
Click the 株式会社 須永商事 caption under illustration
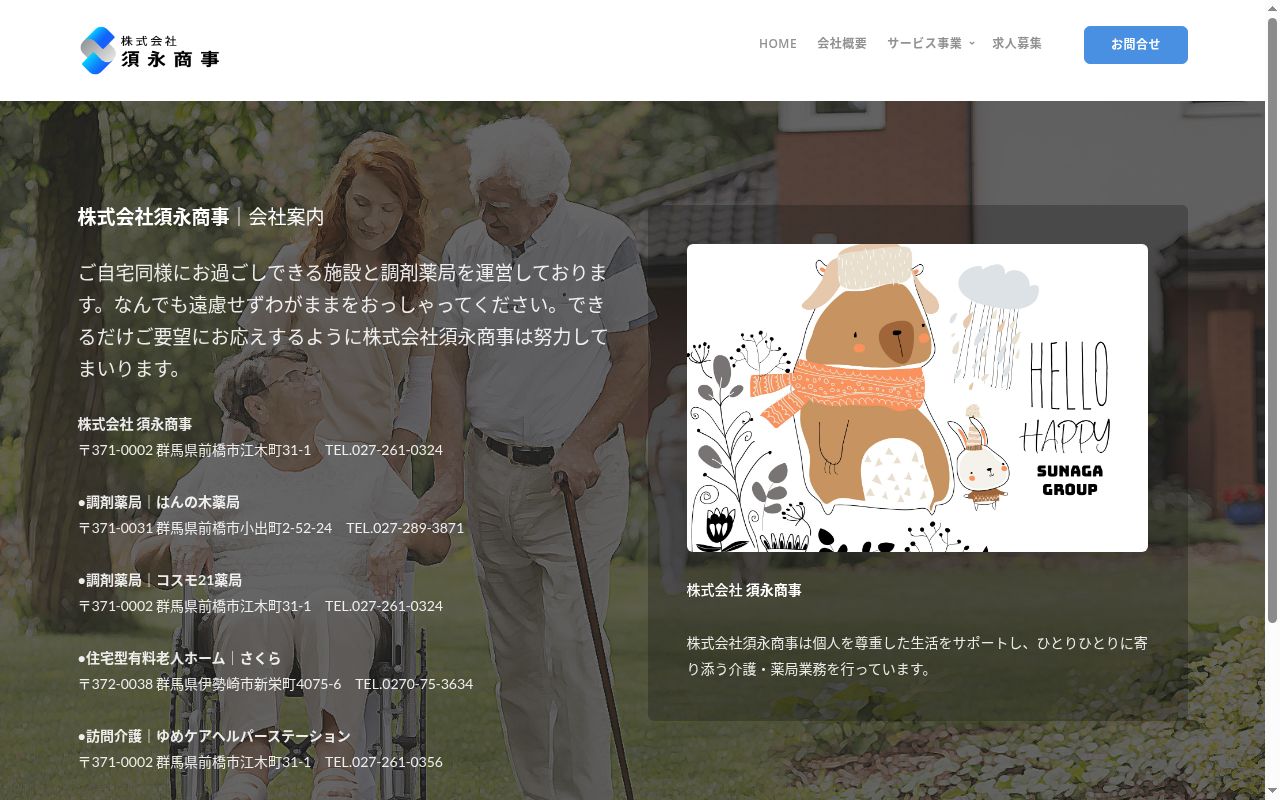(x=744, y=590)
